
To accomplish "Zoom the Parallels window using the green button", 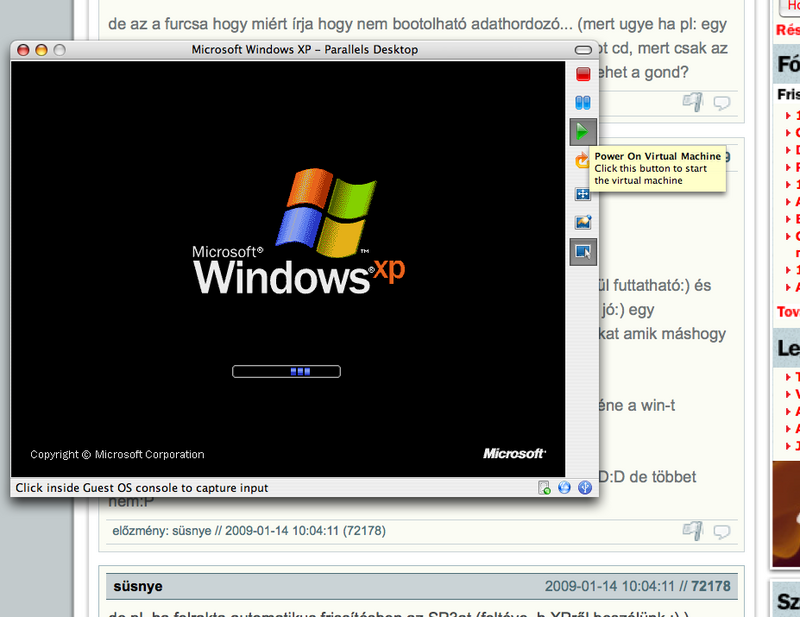I will tap(58, 49).
